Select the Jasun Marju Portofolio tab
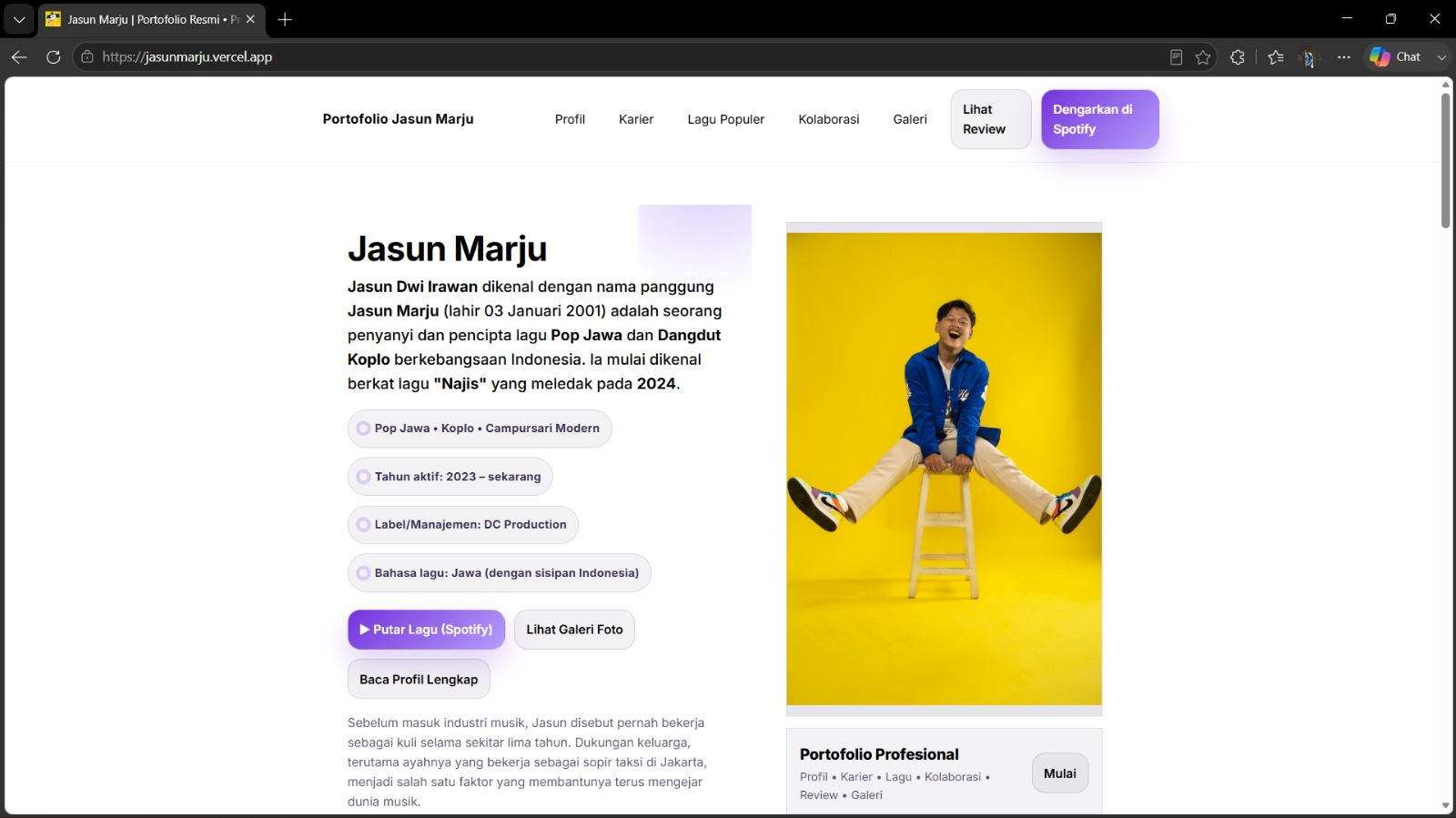1456x818 pixels. click(152, 19)
